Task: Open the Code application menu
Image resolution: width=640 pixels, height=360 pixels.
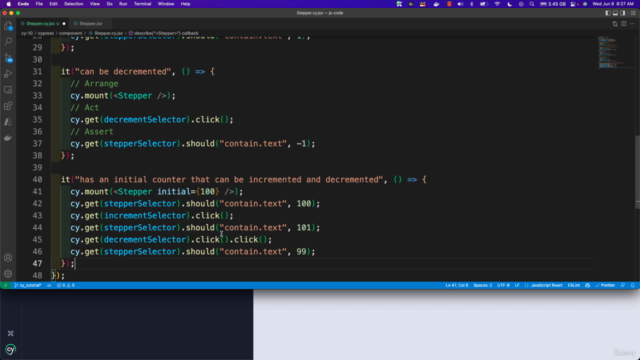Action: [x=23, y=4]
